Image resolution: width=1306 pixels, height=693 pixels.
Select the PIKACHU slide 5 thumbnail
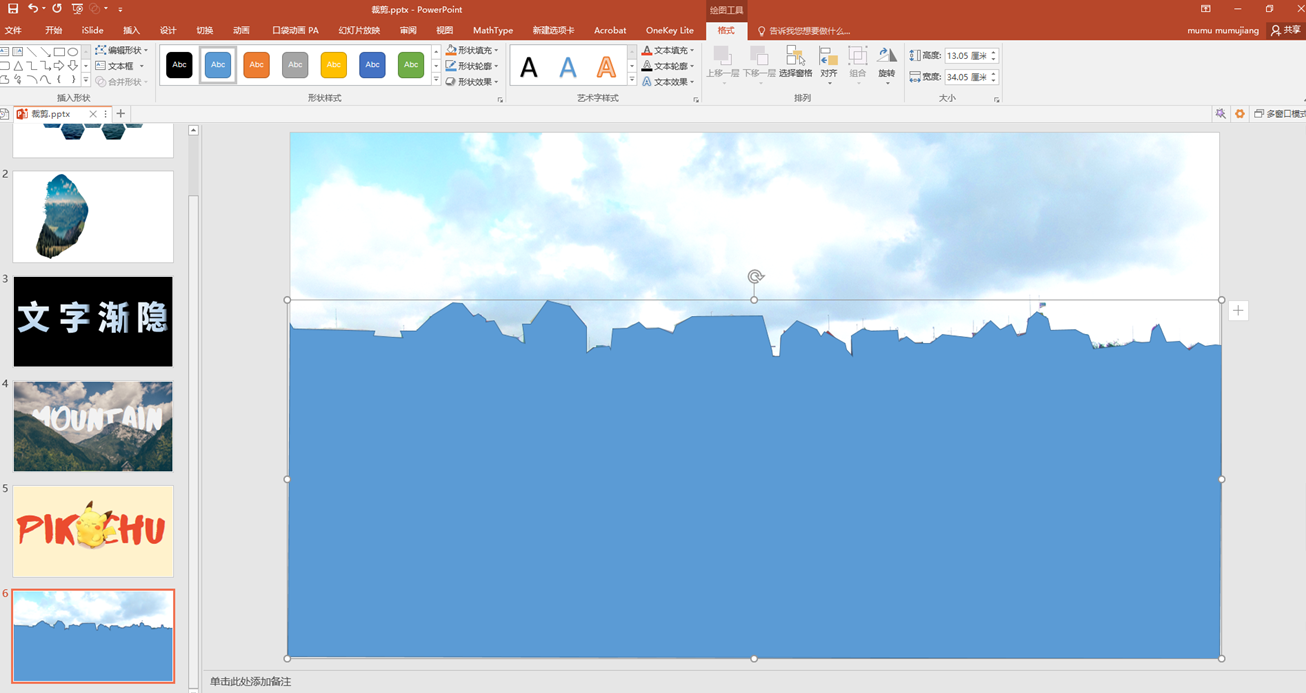coord(93,531)
